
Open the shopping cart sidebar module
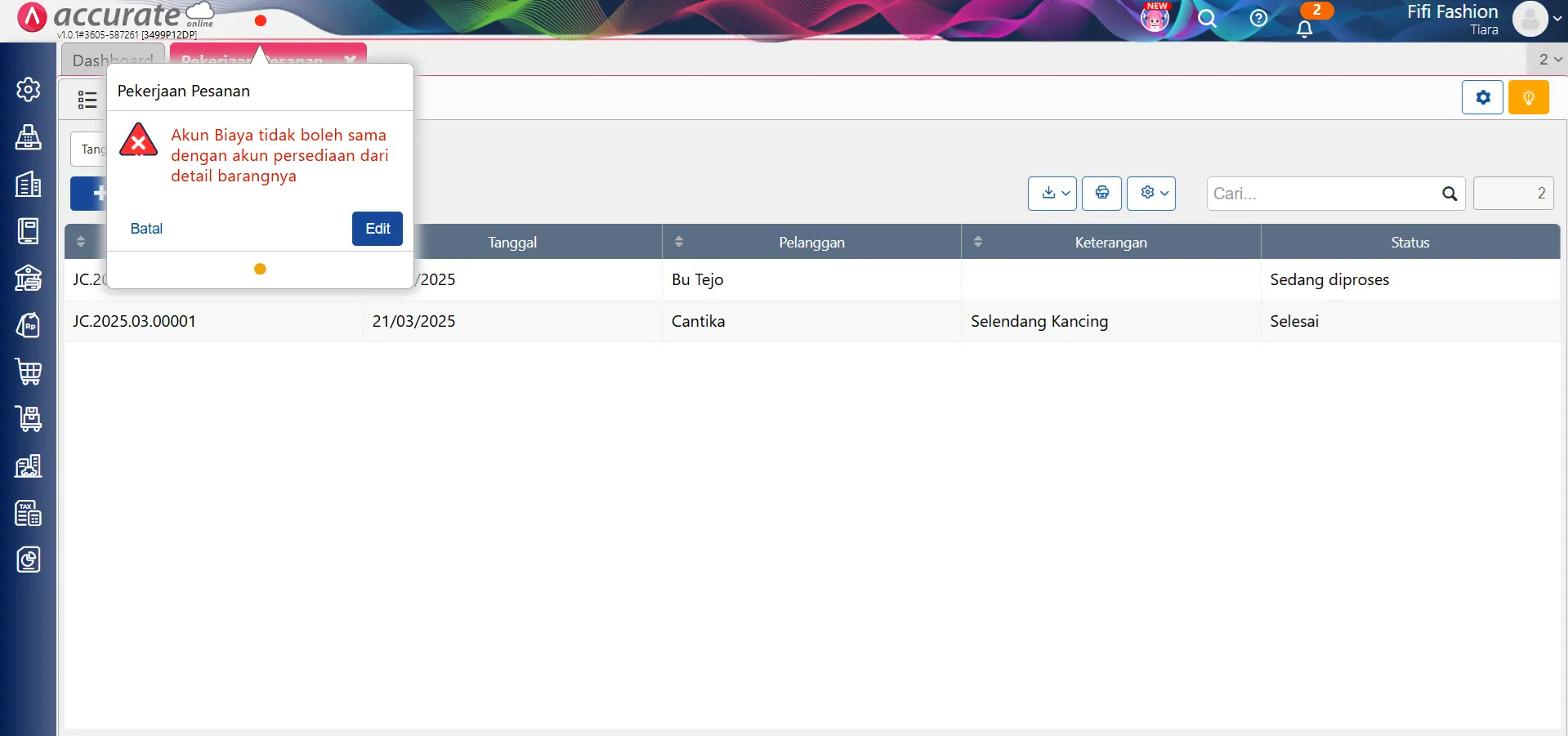(29, 372)
